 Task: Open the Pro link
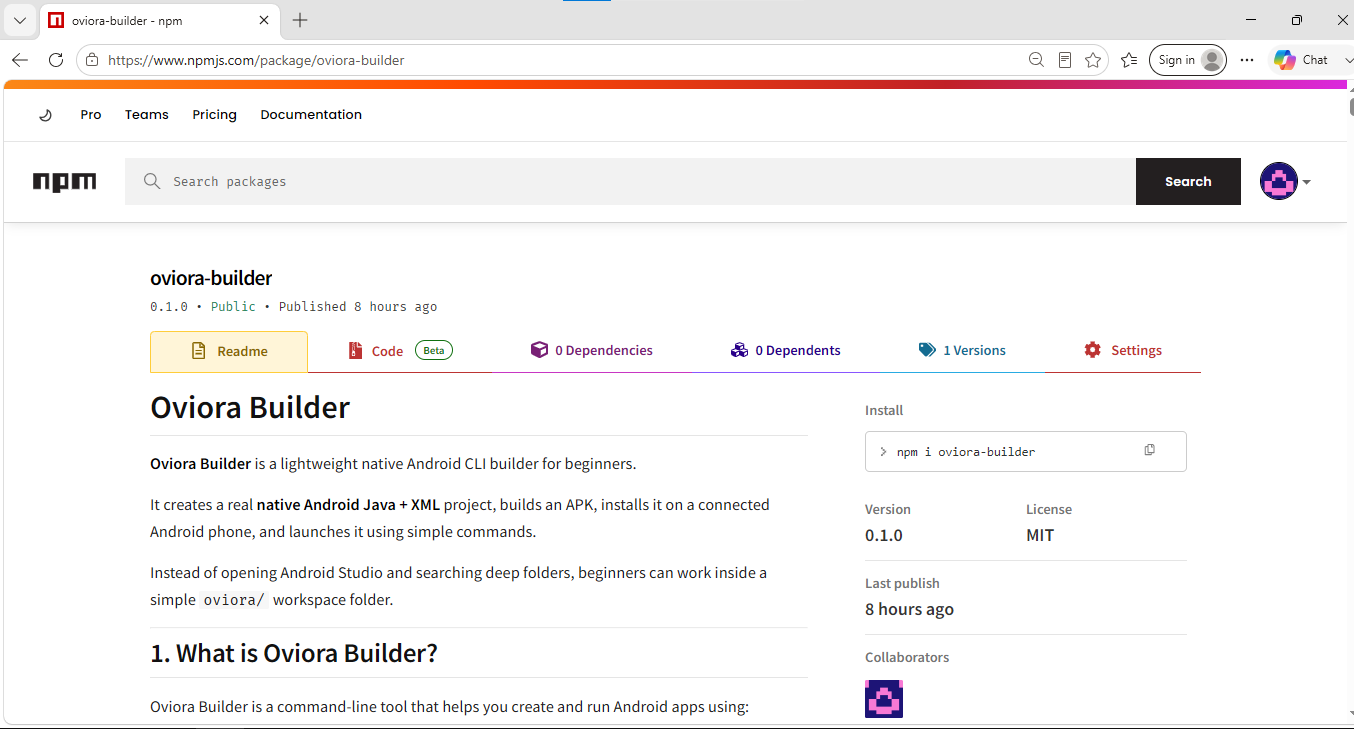click(x=91, y=115)
